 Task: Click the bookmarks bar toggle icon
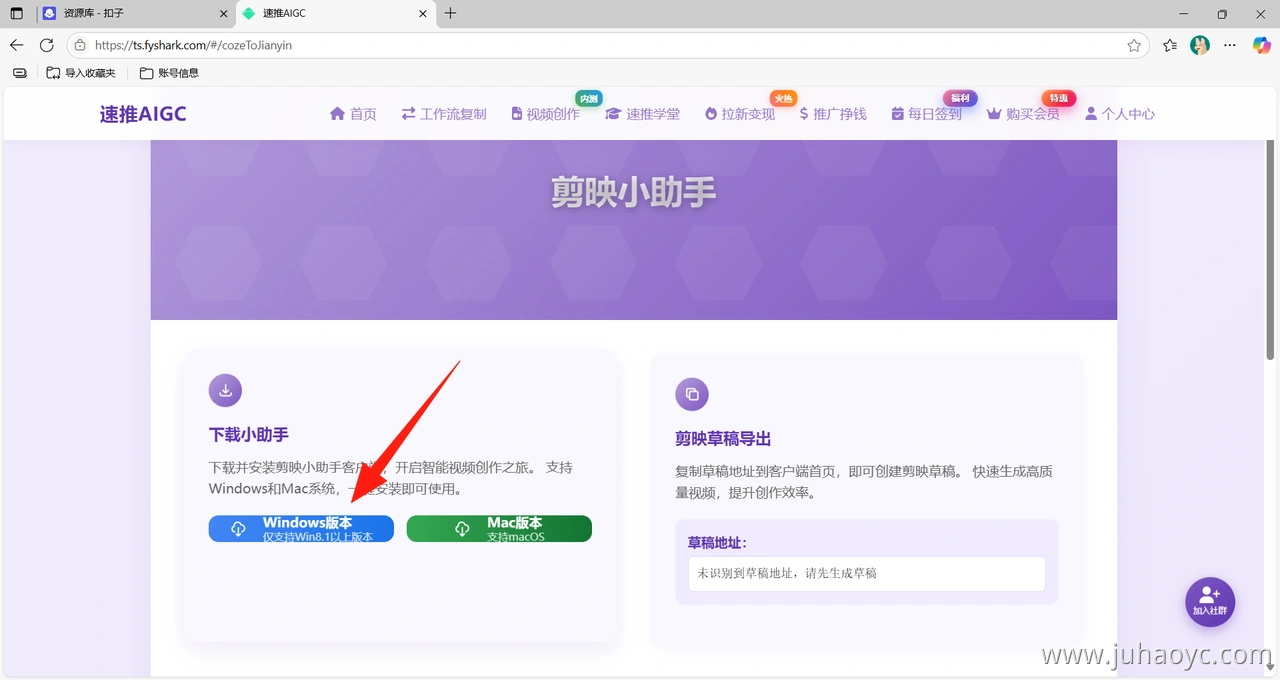coord(19,73)
